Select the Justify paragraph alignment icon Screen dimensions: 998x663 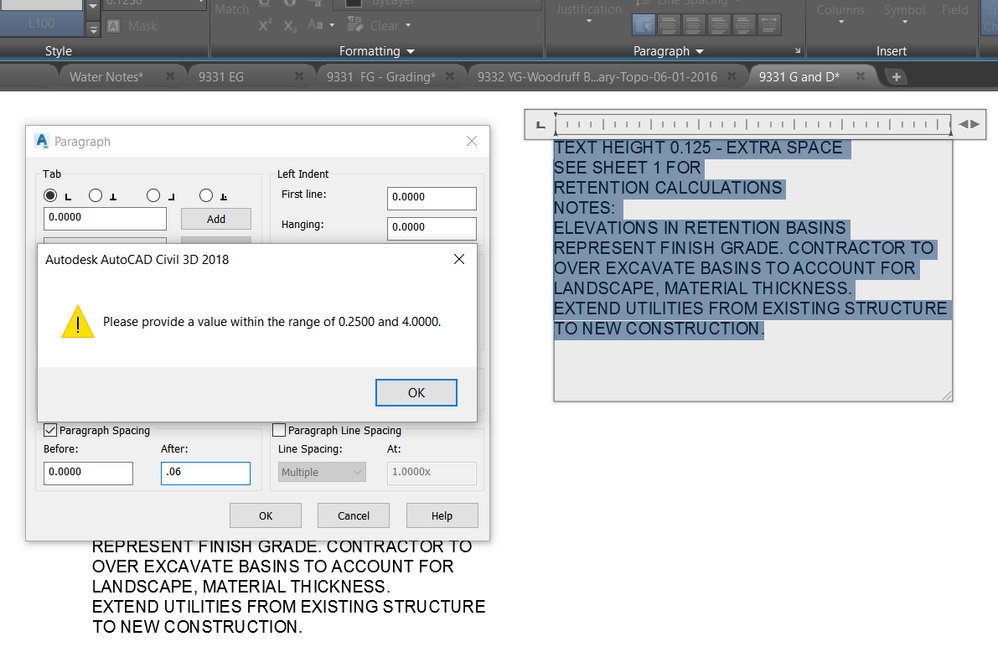click(743, 25)
